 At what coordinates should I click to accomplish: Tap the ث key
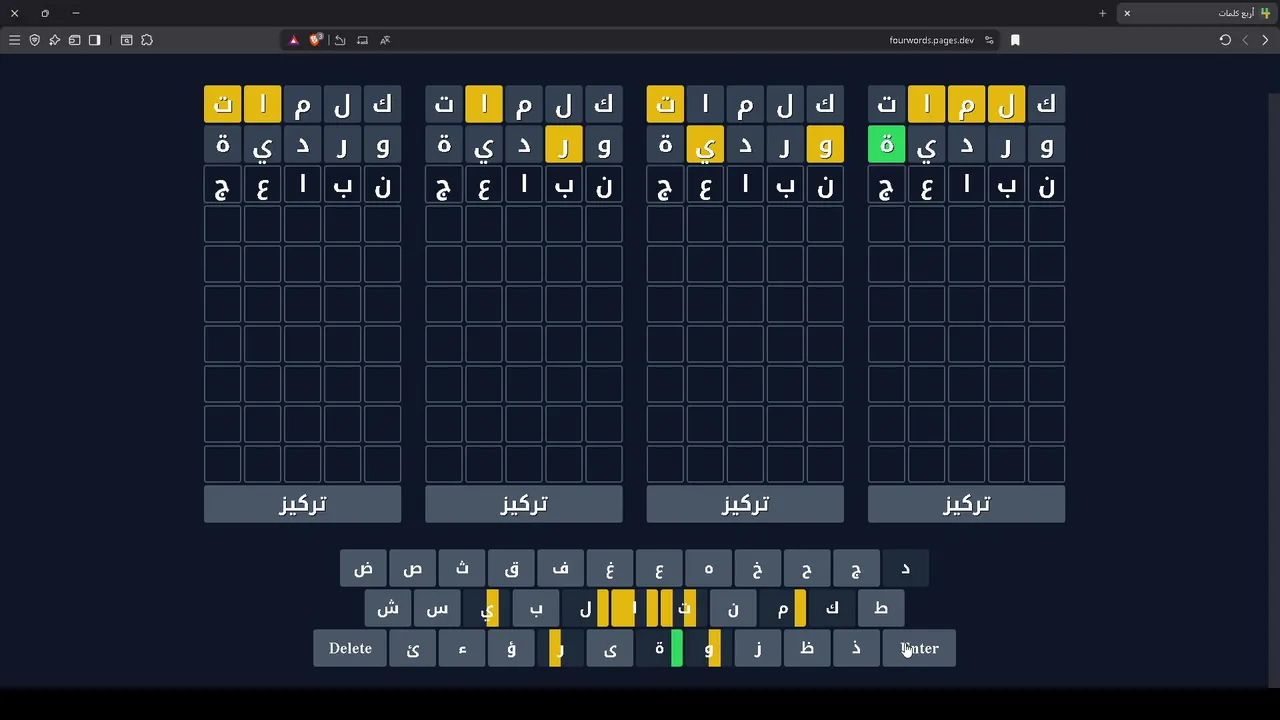coord(462,568)
